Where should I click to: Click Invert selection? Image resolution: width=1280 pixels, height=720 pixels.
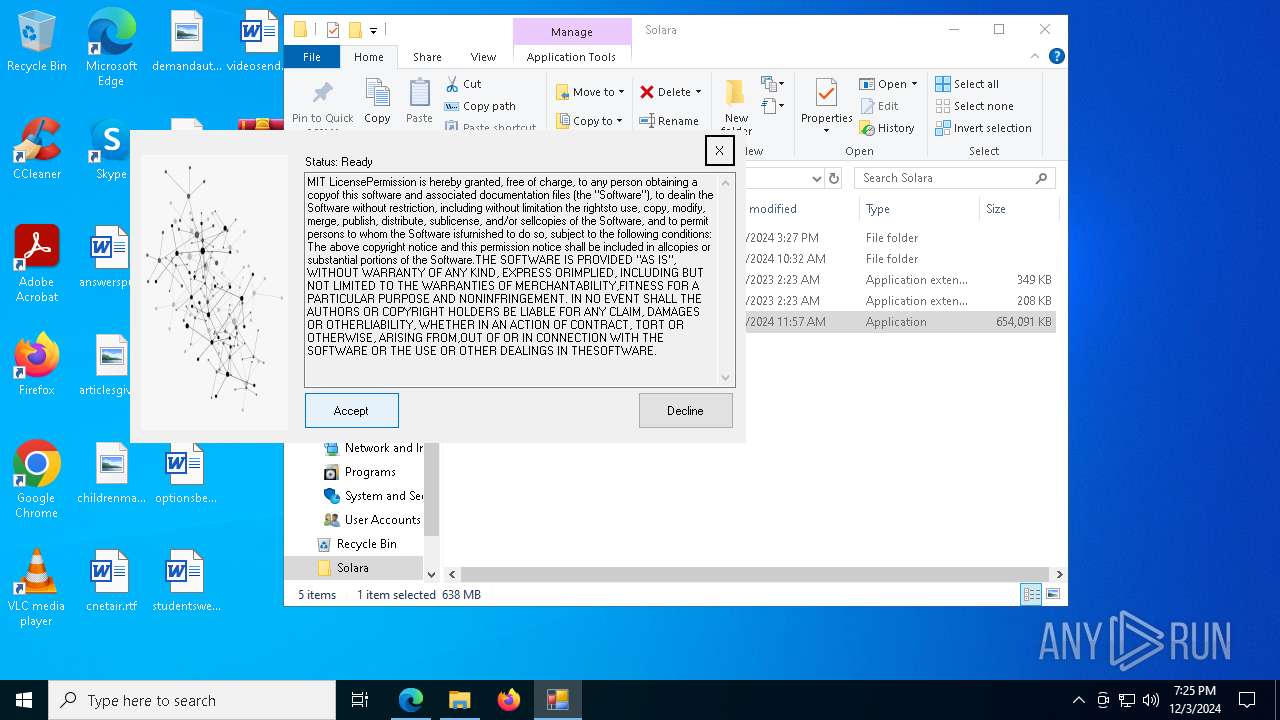(x=983, y=128)
